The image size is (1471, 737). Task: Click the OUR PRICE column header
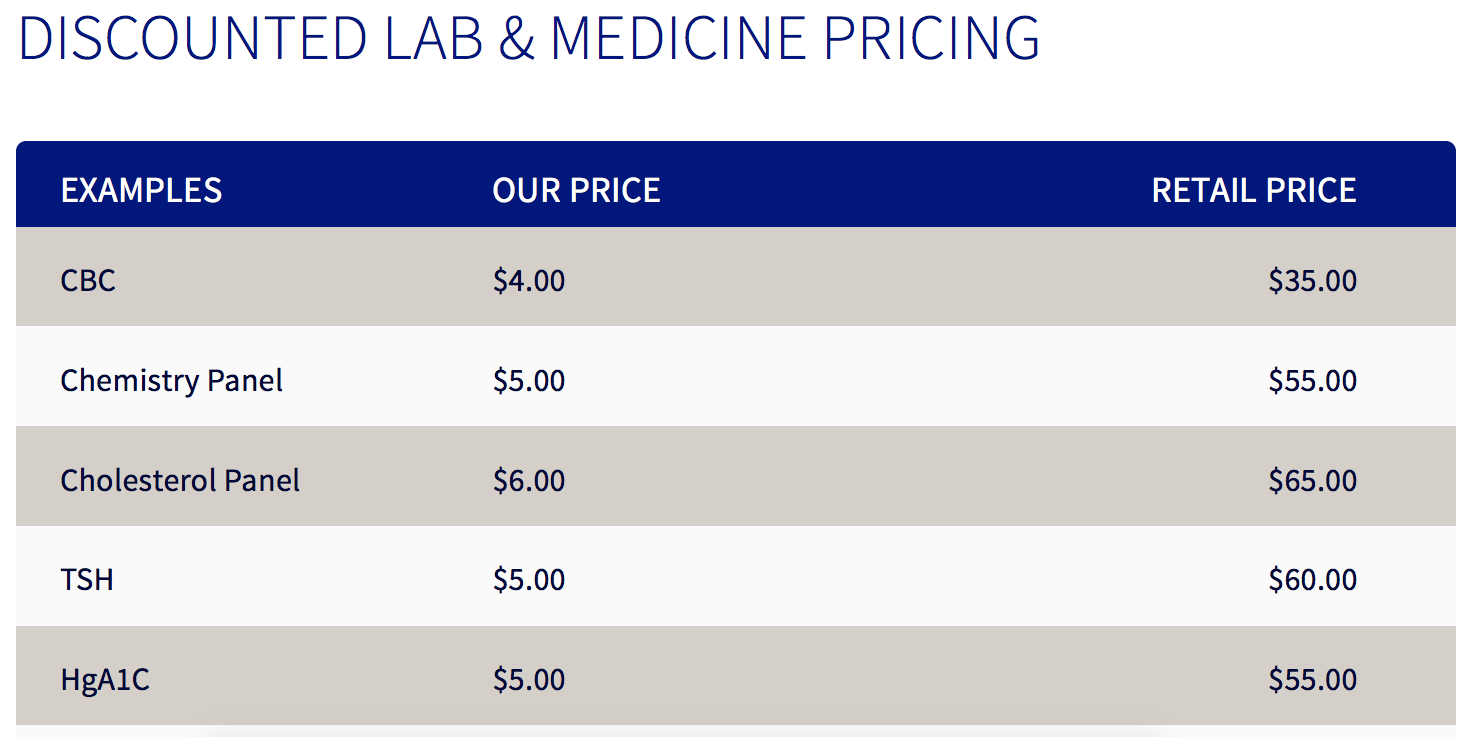click(576, 190)
